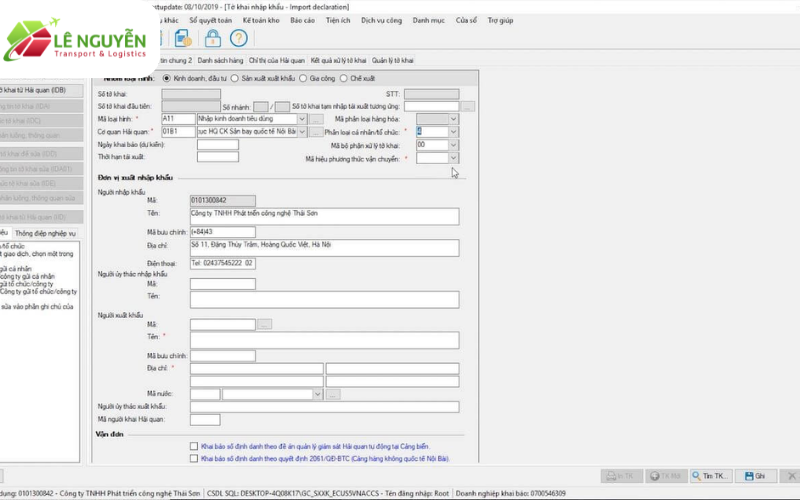Switch to Thông điệp nghiệp vụ tab
The height and width of the screenshot is (500, 800).
(x=45, y=233)
